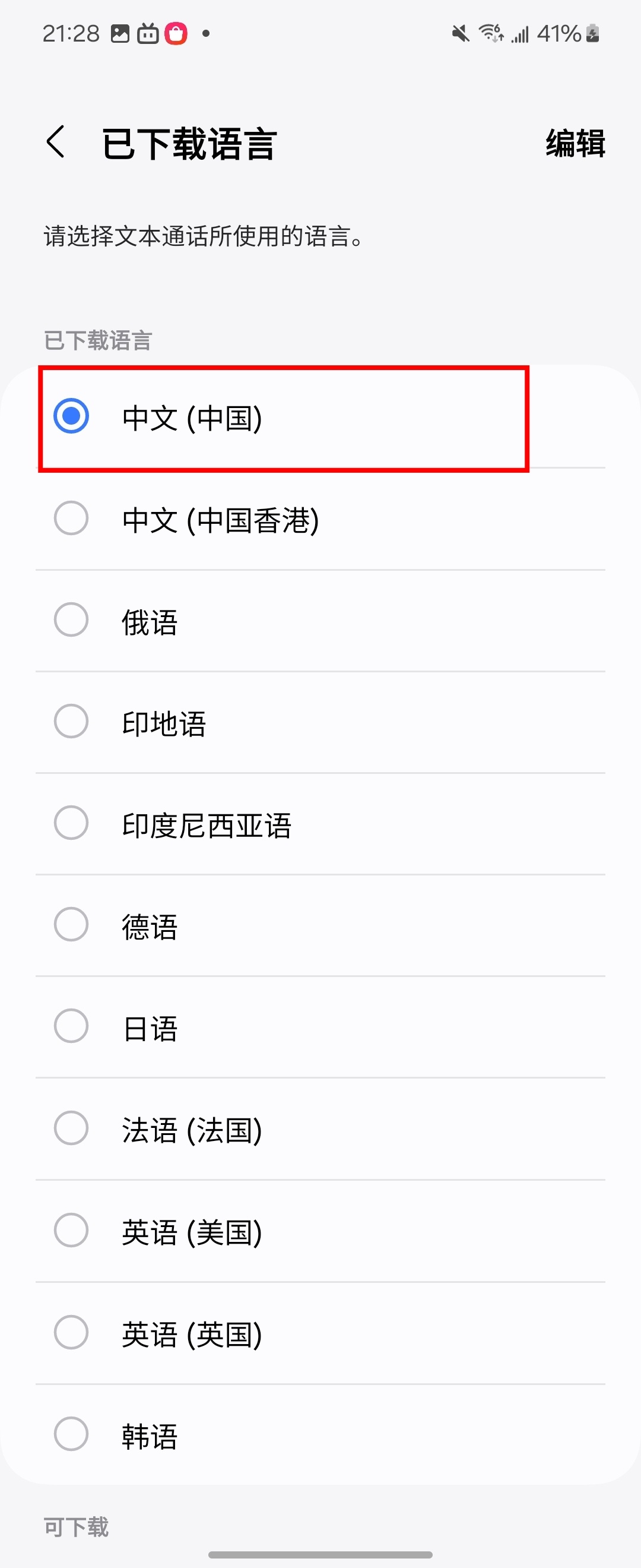Tap the cellular signal bars icon
The image size is (641, 1568).
(x=520, y=34)
